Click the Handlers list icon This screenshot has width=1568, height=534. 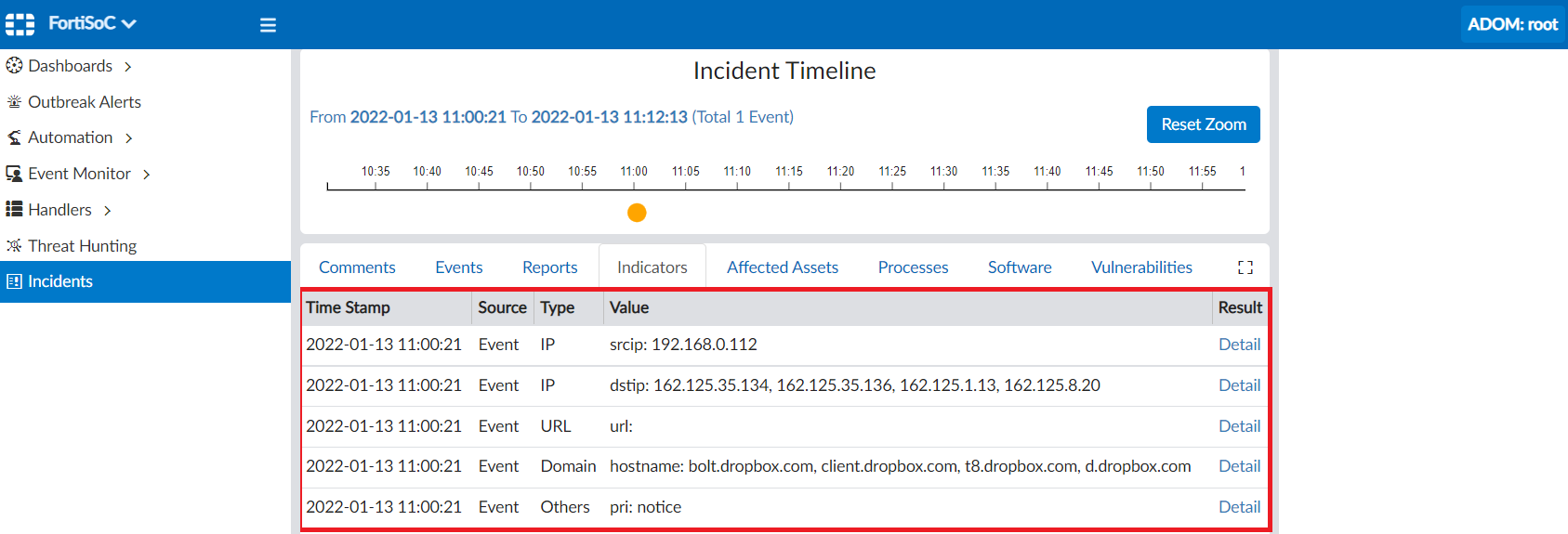[x=14, y=210]
